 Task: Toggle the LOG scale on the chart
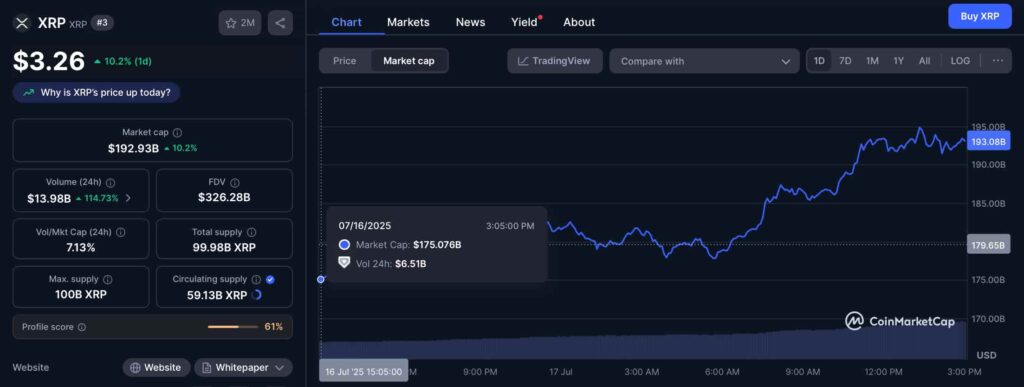(x=960, y=61)
